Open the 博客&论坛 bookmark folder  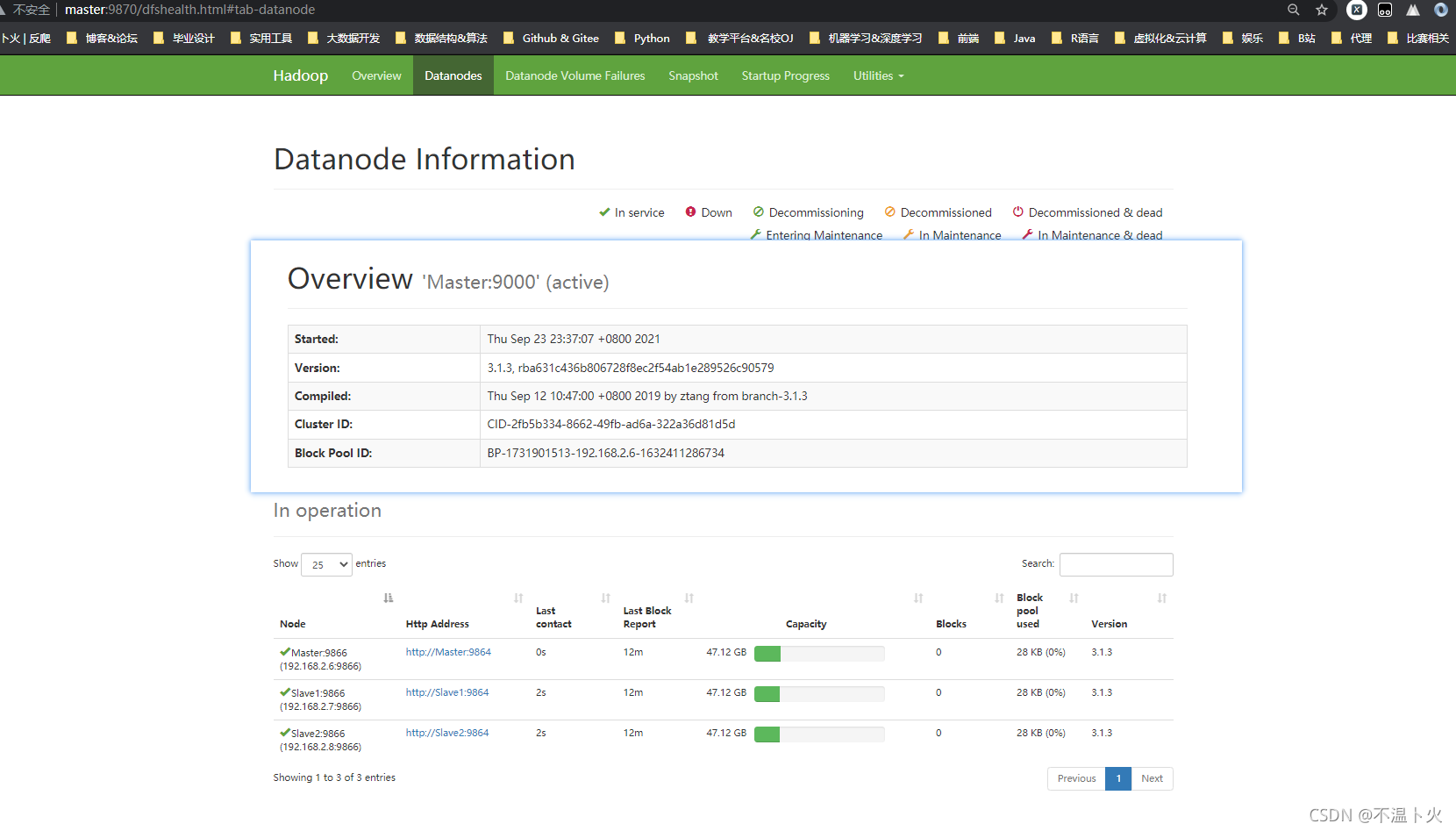(103, 38)
